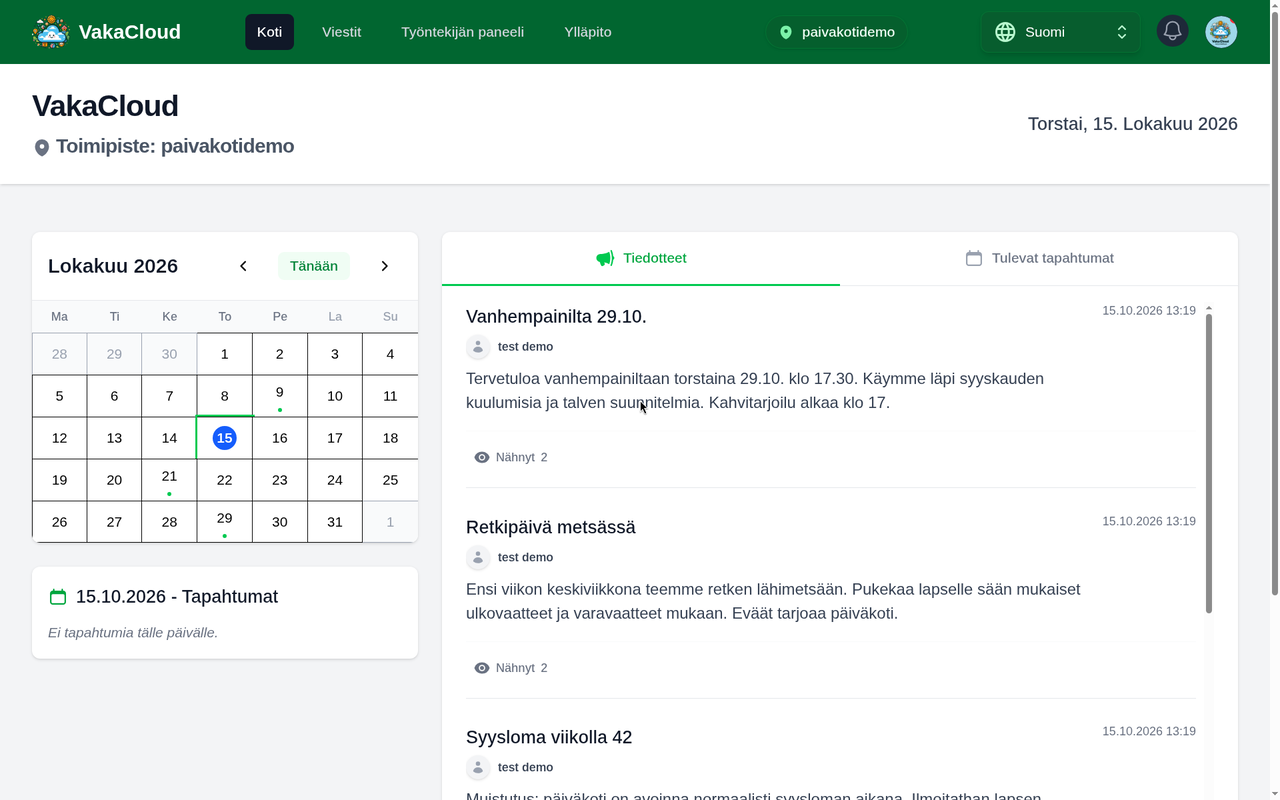Viewport: 1280px width, 800px height.
Task: Open Ylläpito in the top navigation
Action: point(588,32)
